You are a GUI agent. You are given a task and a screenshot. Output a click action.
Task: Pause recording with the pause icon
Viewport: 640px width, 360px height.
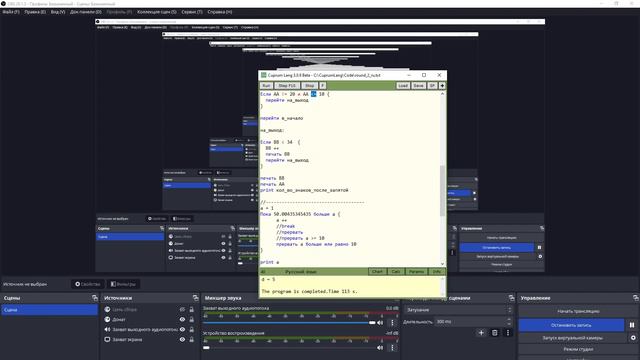(632, 325)
